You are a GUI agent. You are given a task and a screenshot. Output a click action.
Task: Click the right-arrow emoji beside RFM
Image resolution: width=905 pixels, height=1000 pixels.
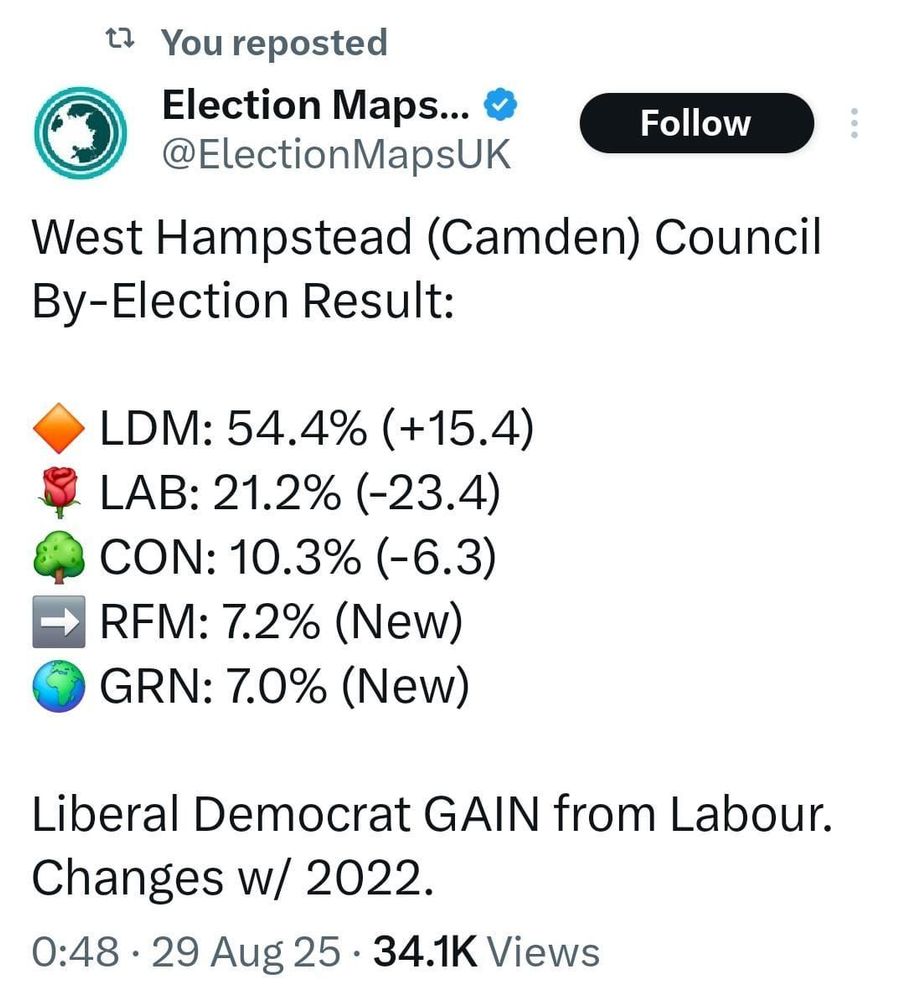click(60, 624)
